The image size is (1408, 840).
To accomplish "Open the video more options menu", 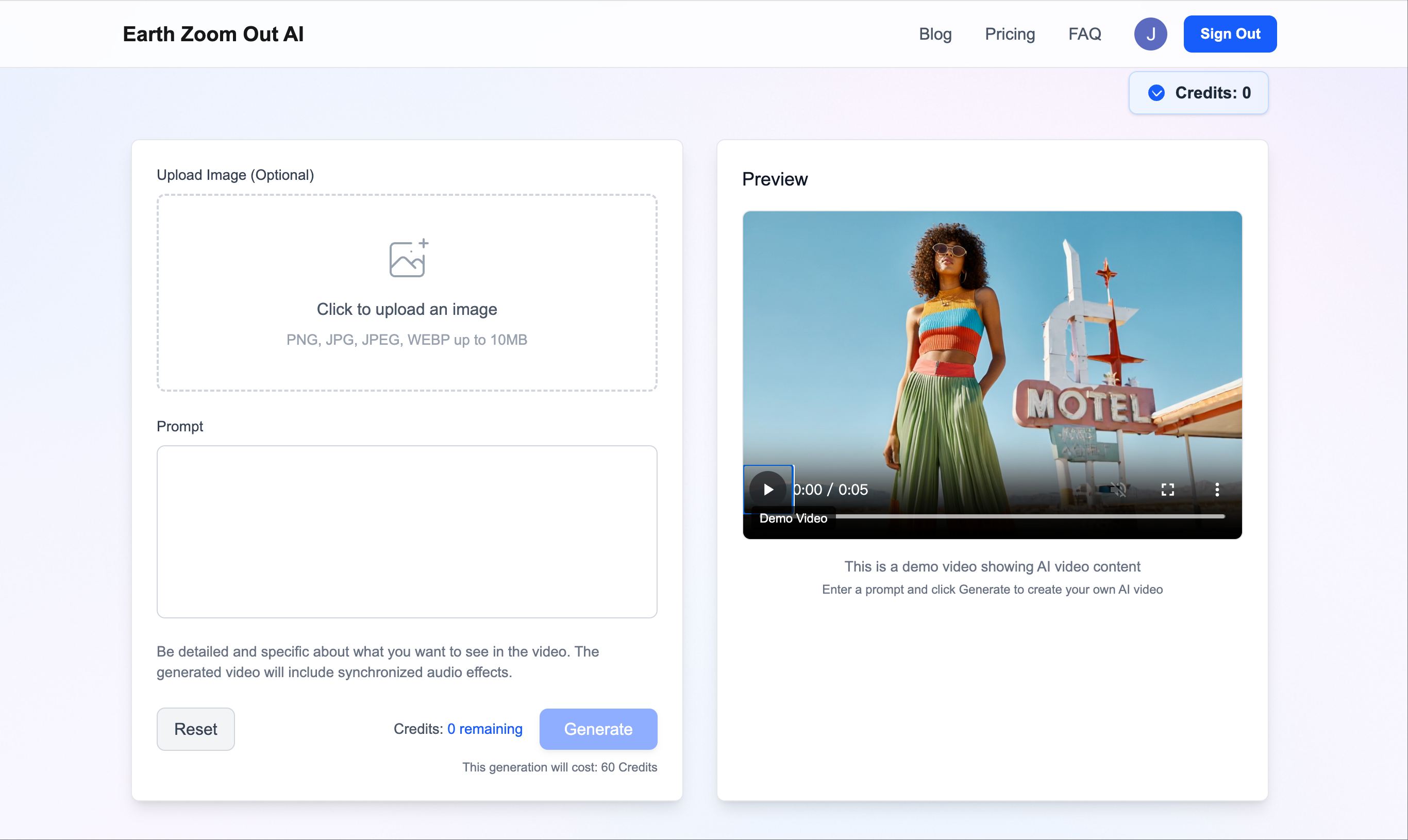I will tap(1217, 490).
